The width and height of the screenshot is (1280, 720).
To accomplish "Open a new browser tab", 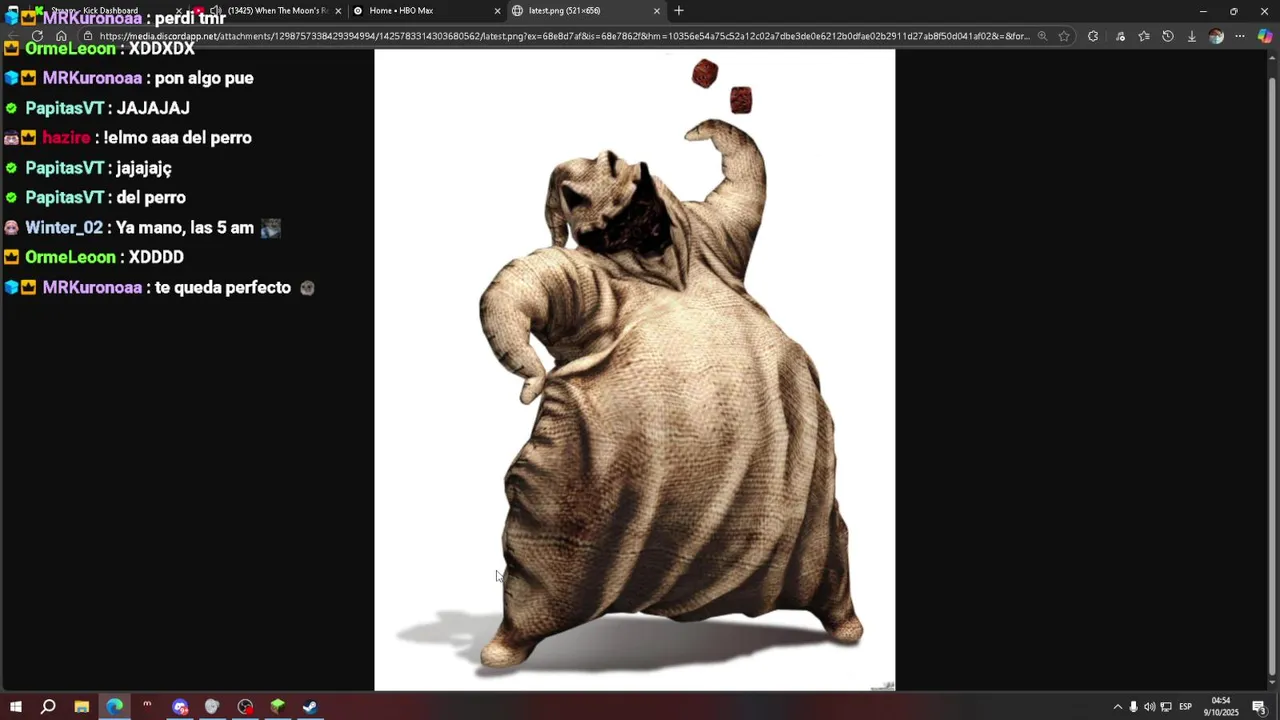I will [679, 11].
